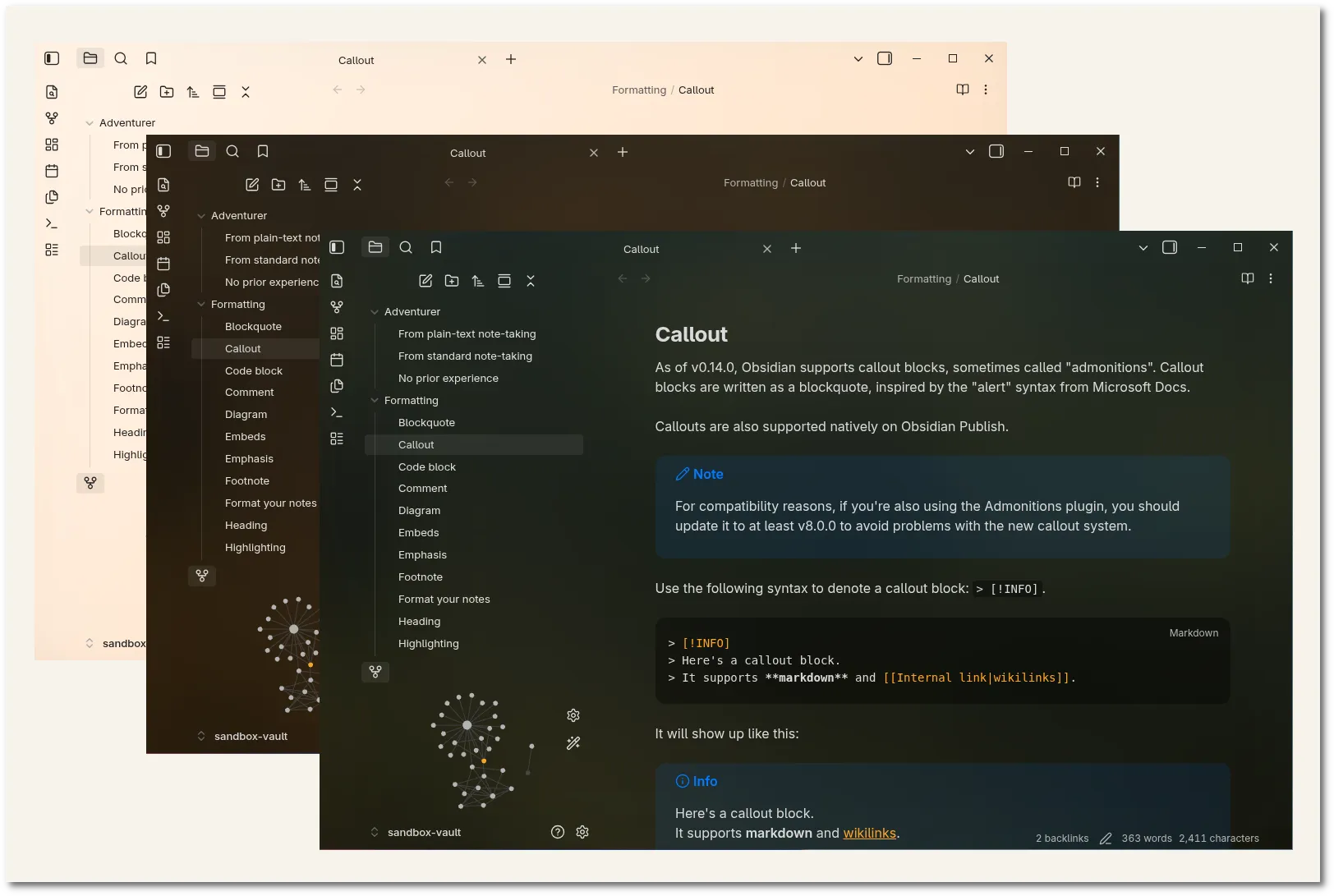1334x896 pixels.
Task: Toggle the right sidebar in the front window
Action: (1170, 247)
